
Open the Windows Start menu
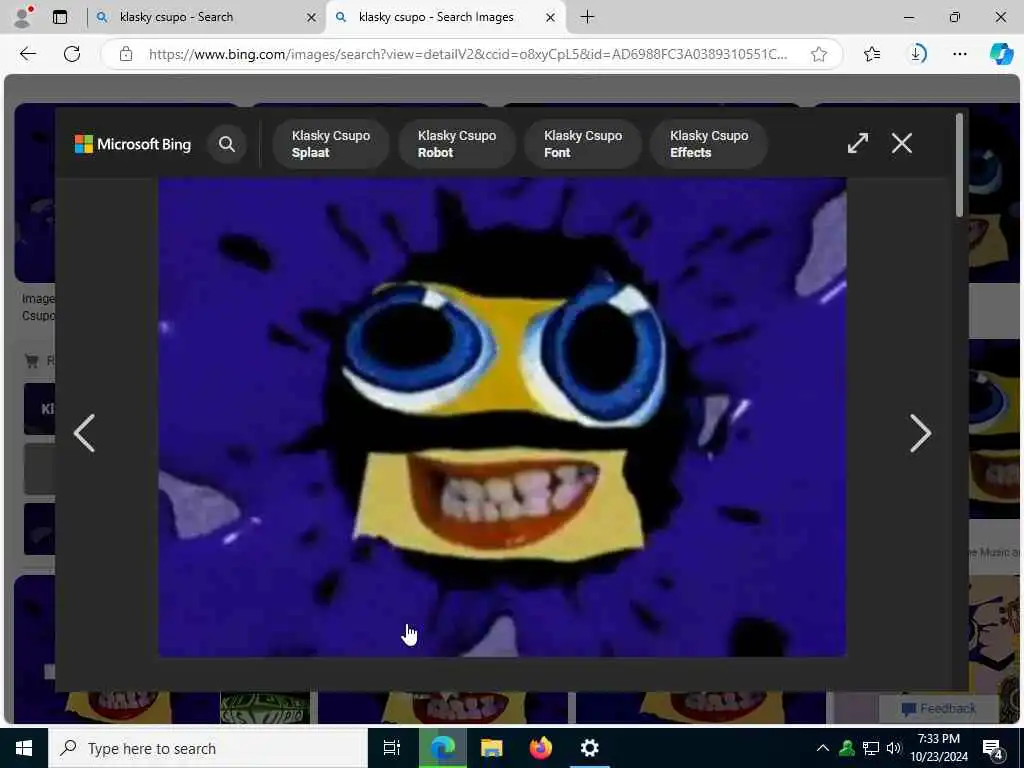(24, 748)
